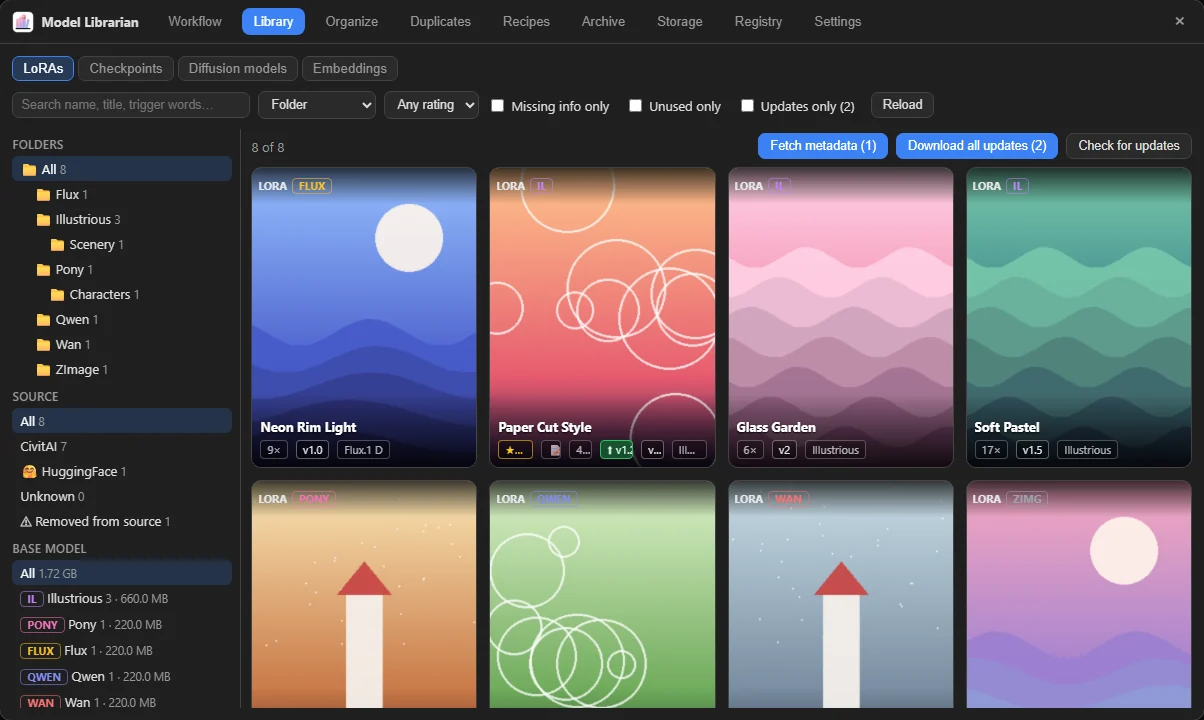Click the FLUX badge in Base Model list
This screenshot has height=720, width=1204.
pyautogui.click(x=40, y=651)
